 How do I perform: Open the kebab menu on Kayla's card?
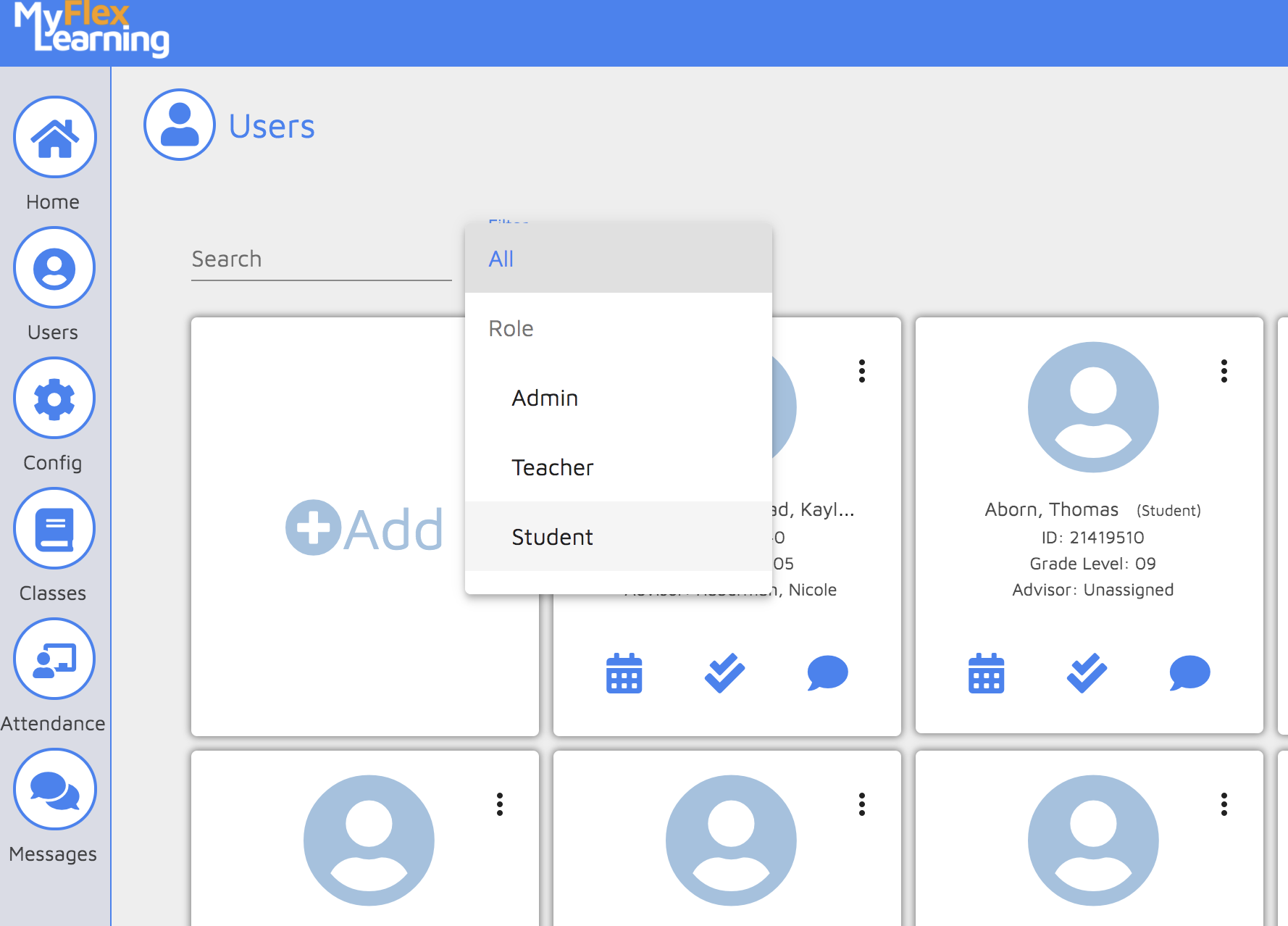861,372
